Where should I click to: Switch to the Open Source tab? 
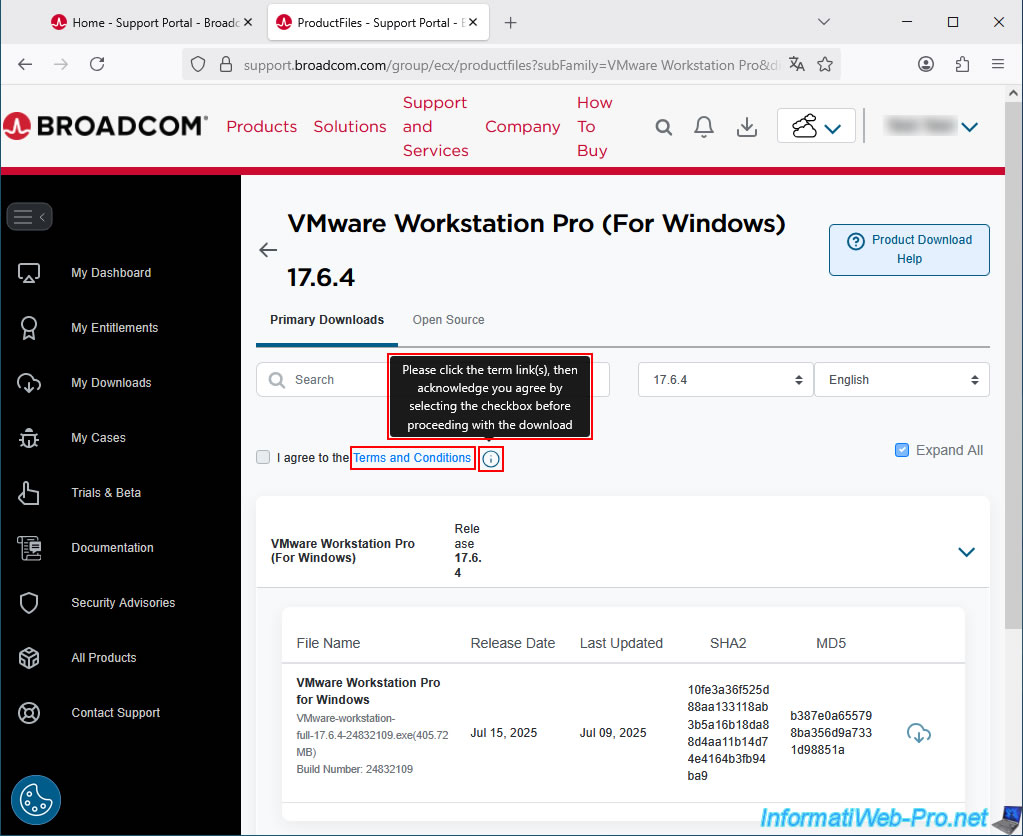448,320
